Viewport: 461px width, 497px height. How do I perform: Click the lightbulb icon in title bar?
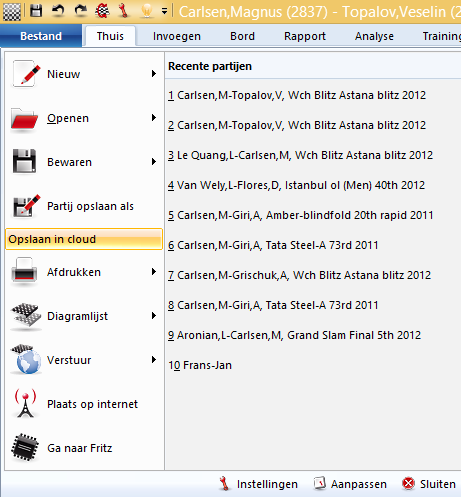146,11
